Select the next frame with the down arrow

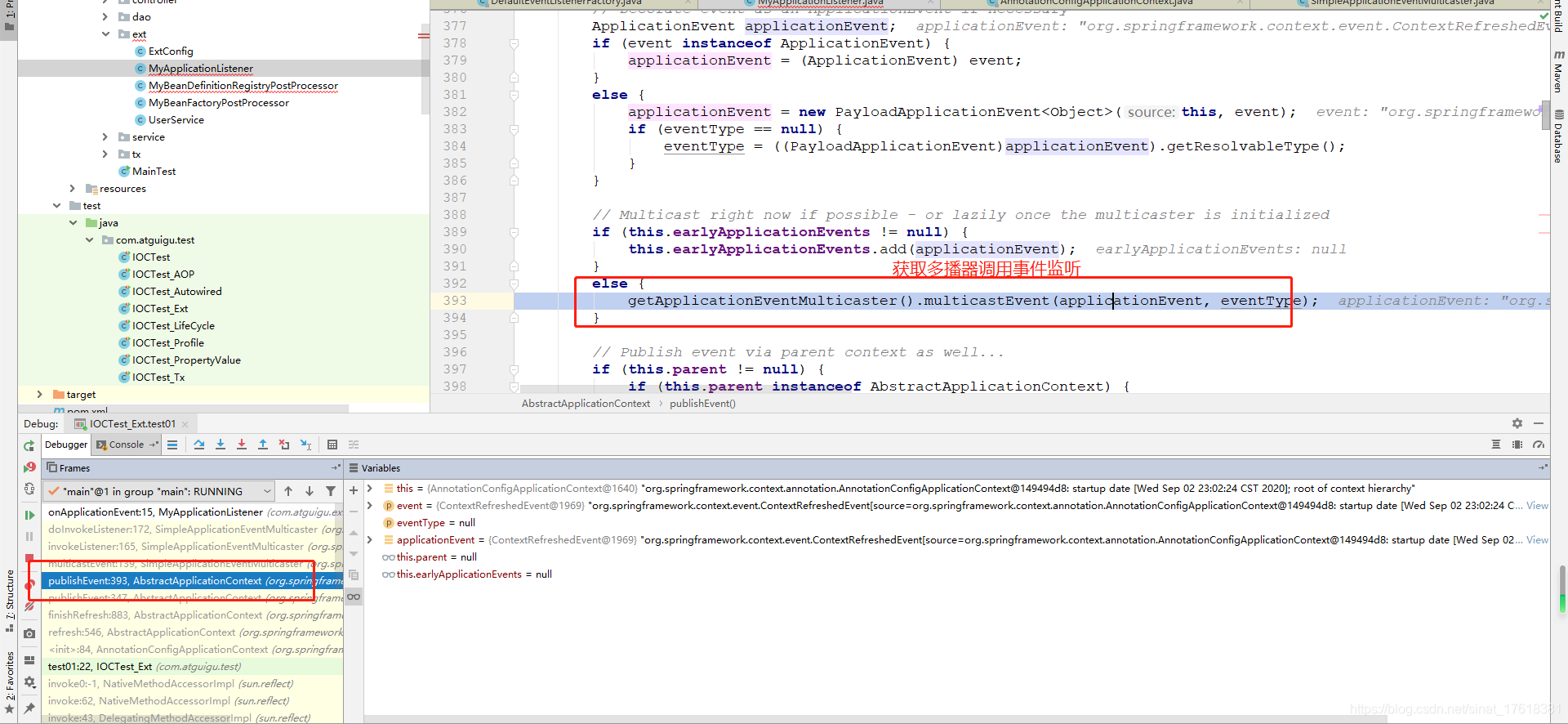pyautogui.click(x=310, y=491)
